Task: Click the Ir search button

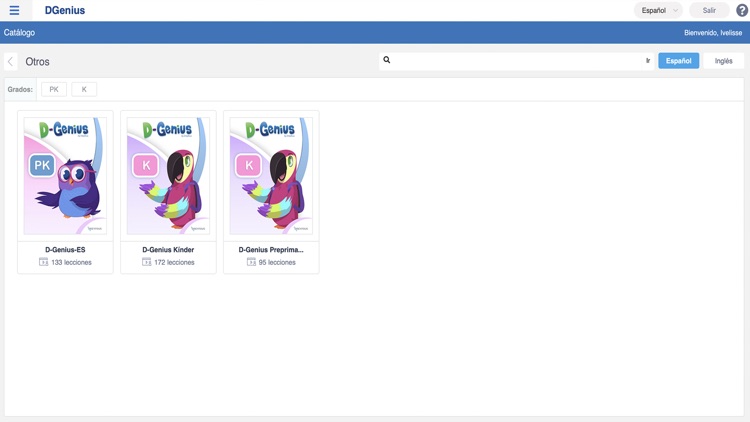Action: click(648, 61)
